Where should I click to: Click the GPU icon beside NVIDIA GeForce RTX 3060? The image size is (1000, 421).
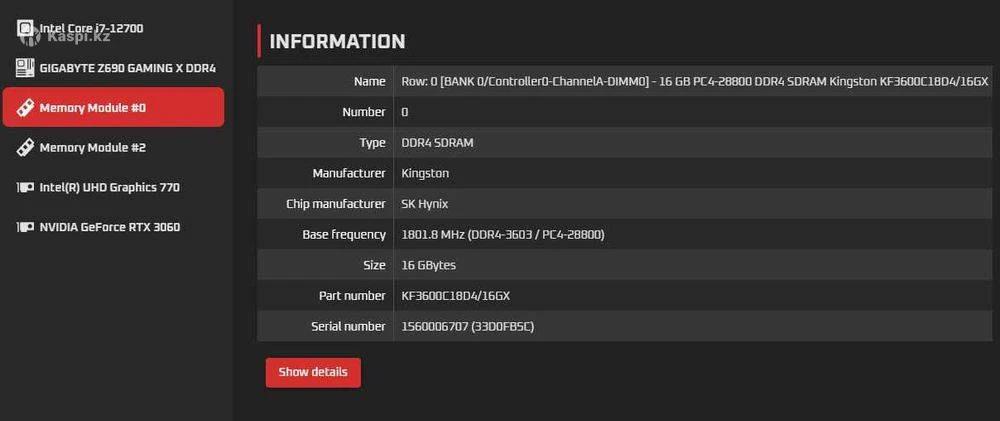[x=25, y=227]
